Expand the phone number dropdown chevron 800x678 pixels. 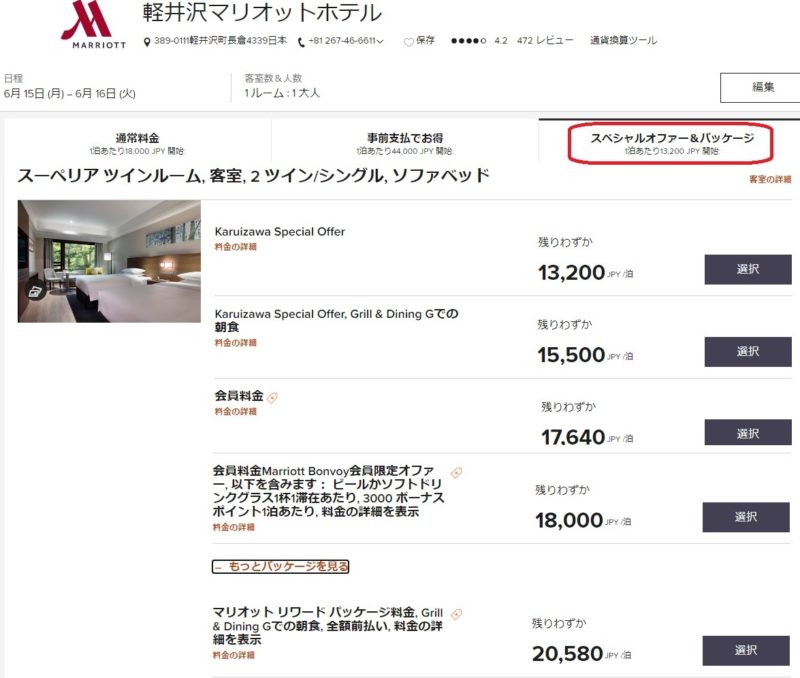point(380,41)
